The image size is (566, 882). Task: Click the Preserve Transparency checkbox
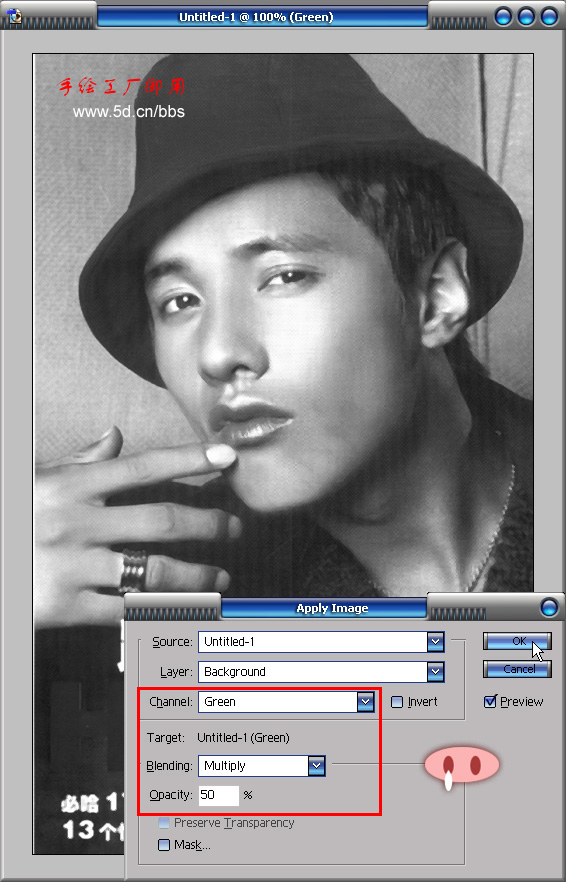(x=164, y=823)
